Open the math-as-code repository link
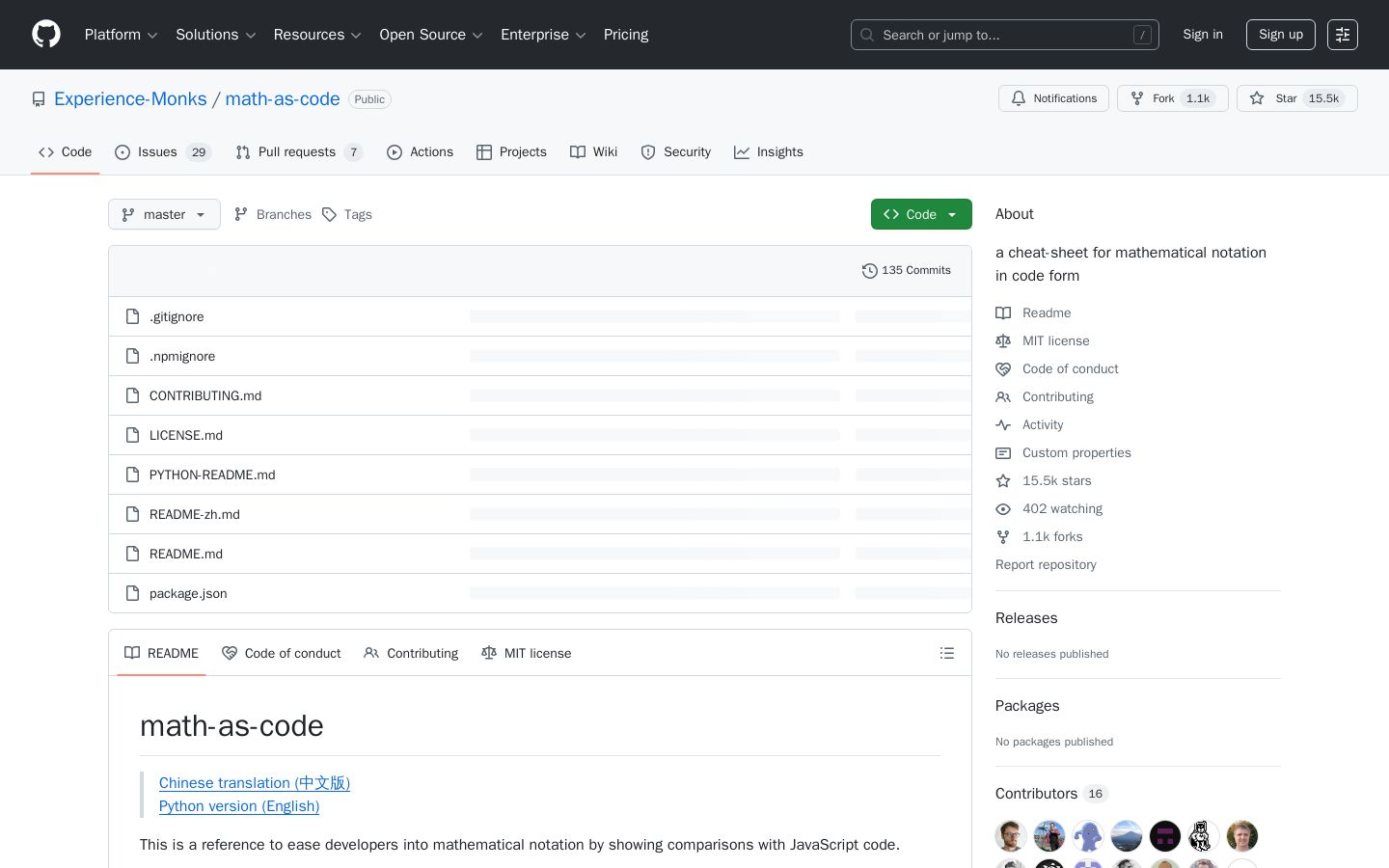This screenshot has width=1389, height=868. click(x=283, y=99)
